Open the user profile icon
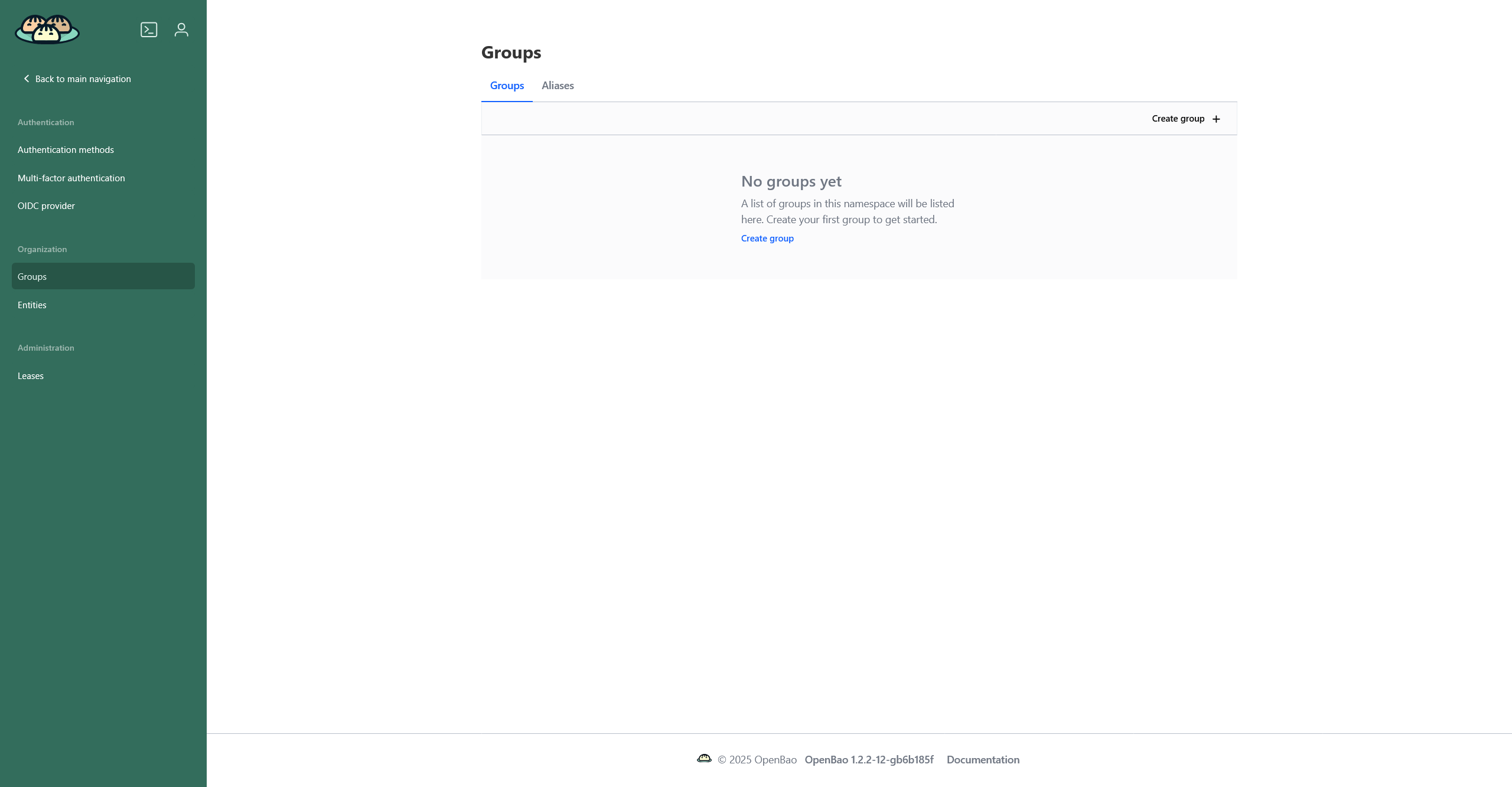 pos(181,29)
